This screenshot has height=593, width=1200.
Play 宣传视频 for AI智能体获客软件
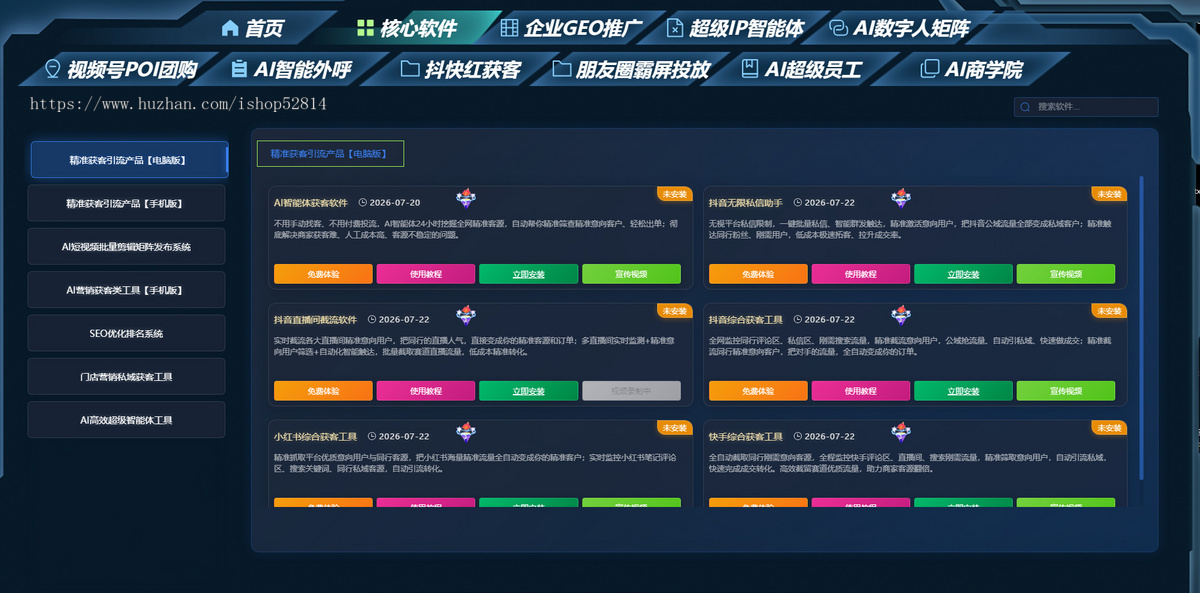pos(631,274)
